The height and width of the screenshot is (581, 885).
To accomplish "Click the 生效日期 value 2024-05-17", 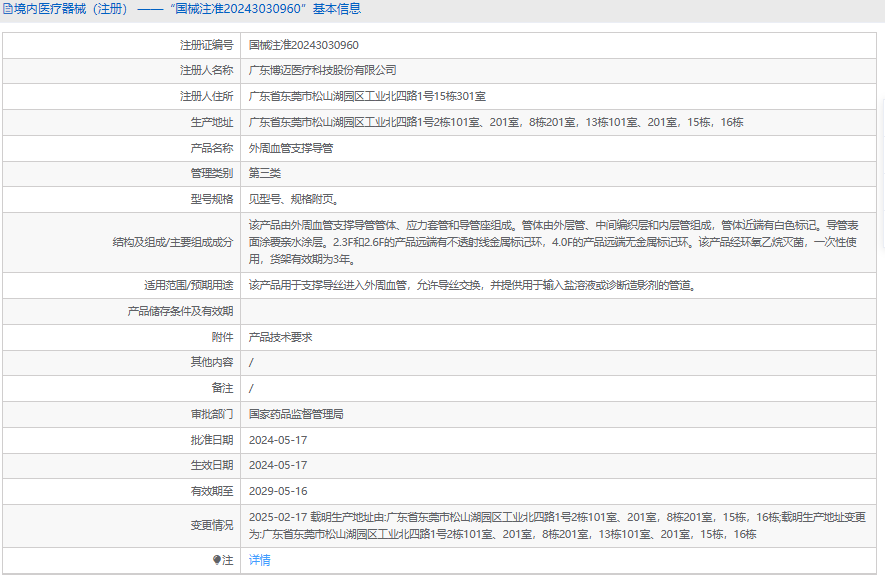I will click(x=278, y=465).
